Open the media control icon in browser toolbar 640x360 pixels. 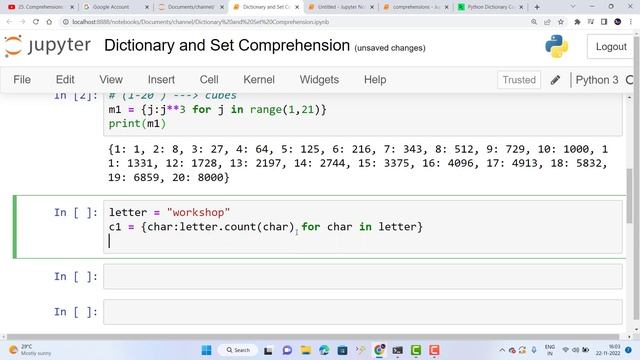click(591, 22)
